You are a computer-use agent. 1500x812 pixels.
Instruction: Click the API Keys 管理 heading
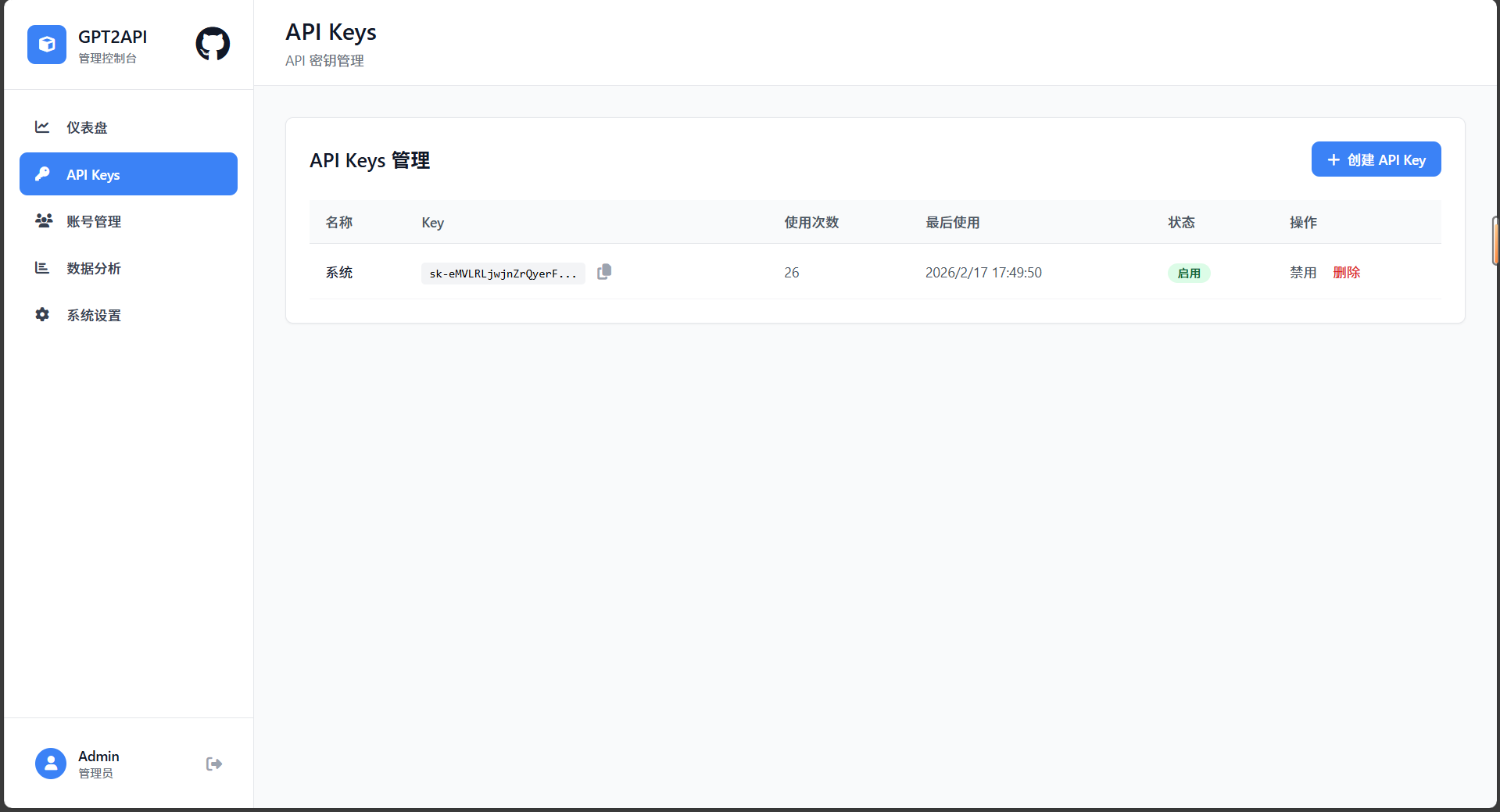(369, 159)
